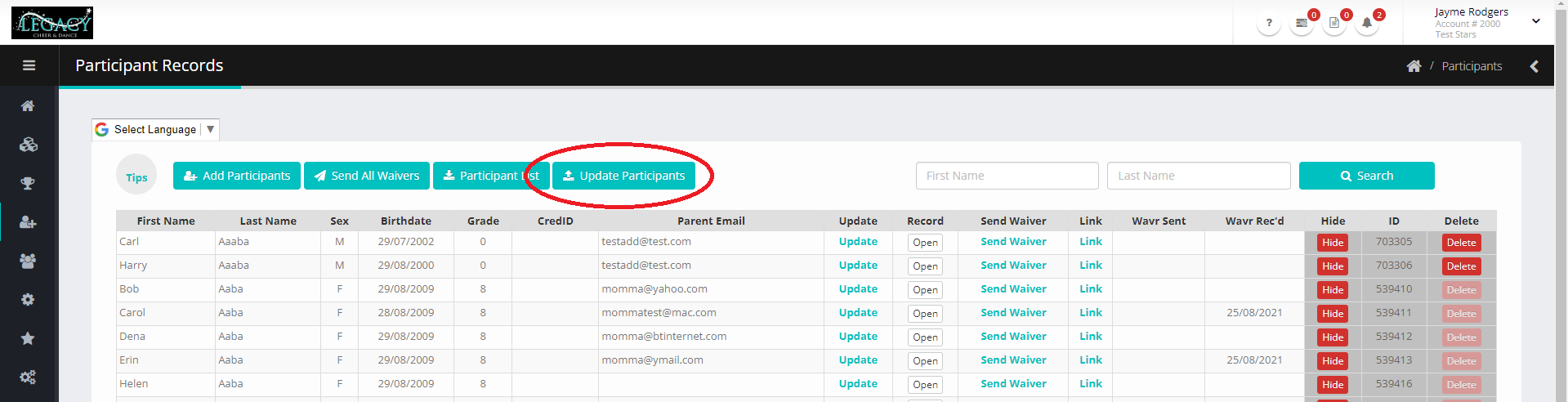Click the Legacy Cheer & Dance logo
The height and width of the screenshot is (402, 1568).
click(x=52, y=23)
